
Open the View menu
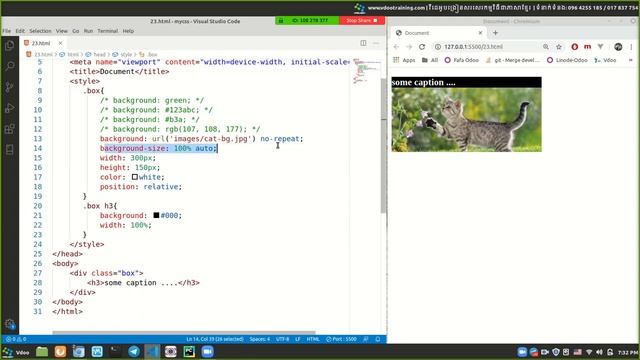62,31
